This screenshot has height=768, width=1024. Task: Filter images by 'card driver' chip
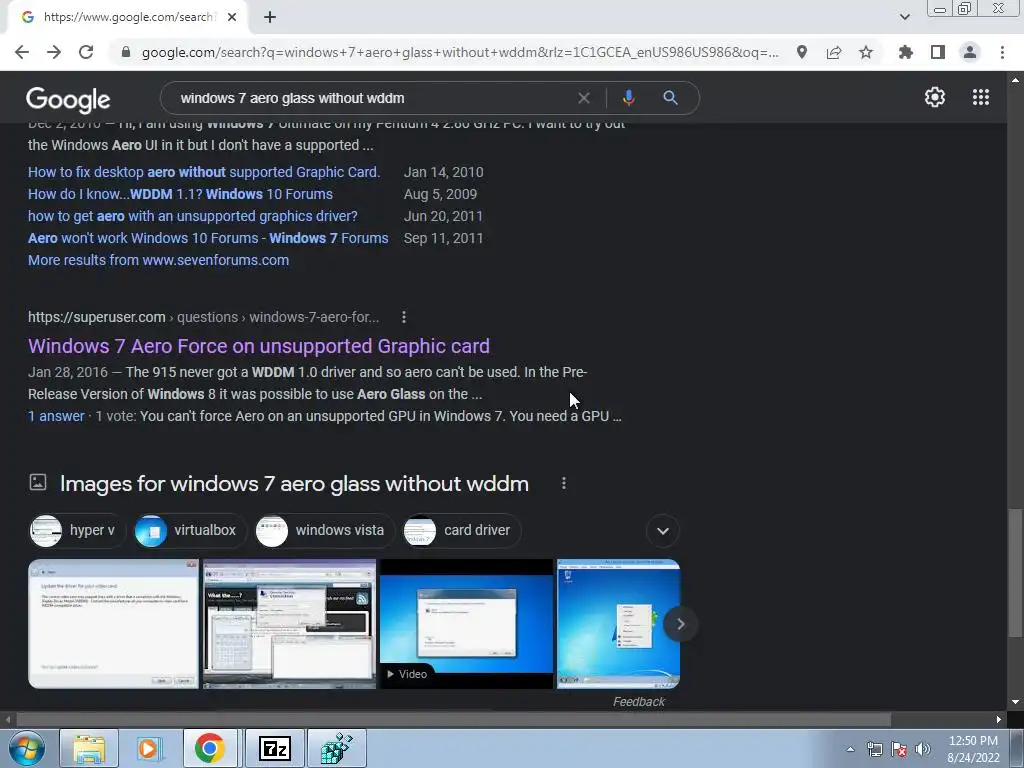[x=461, y=530]
